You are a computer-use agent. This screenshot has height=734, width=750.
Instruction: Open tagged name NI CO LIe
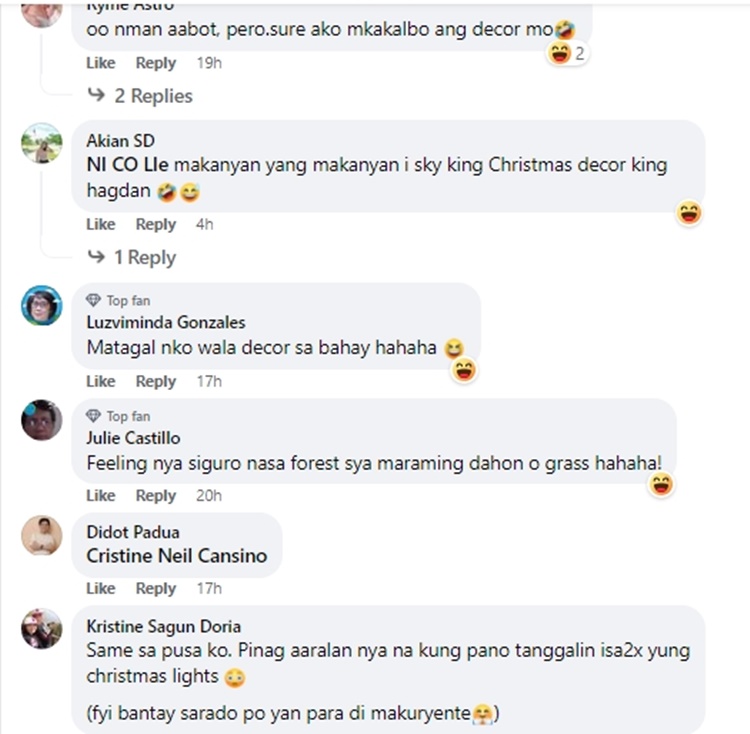coord(127,165)
